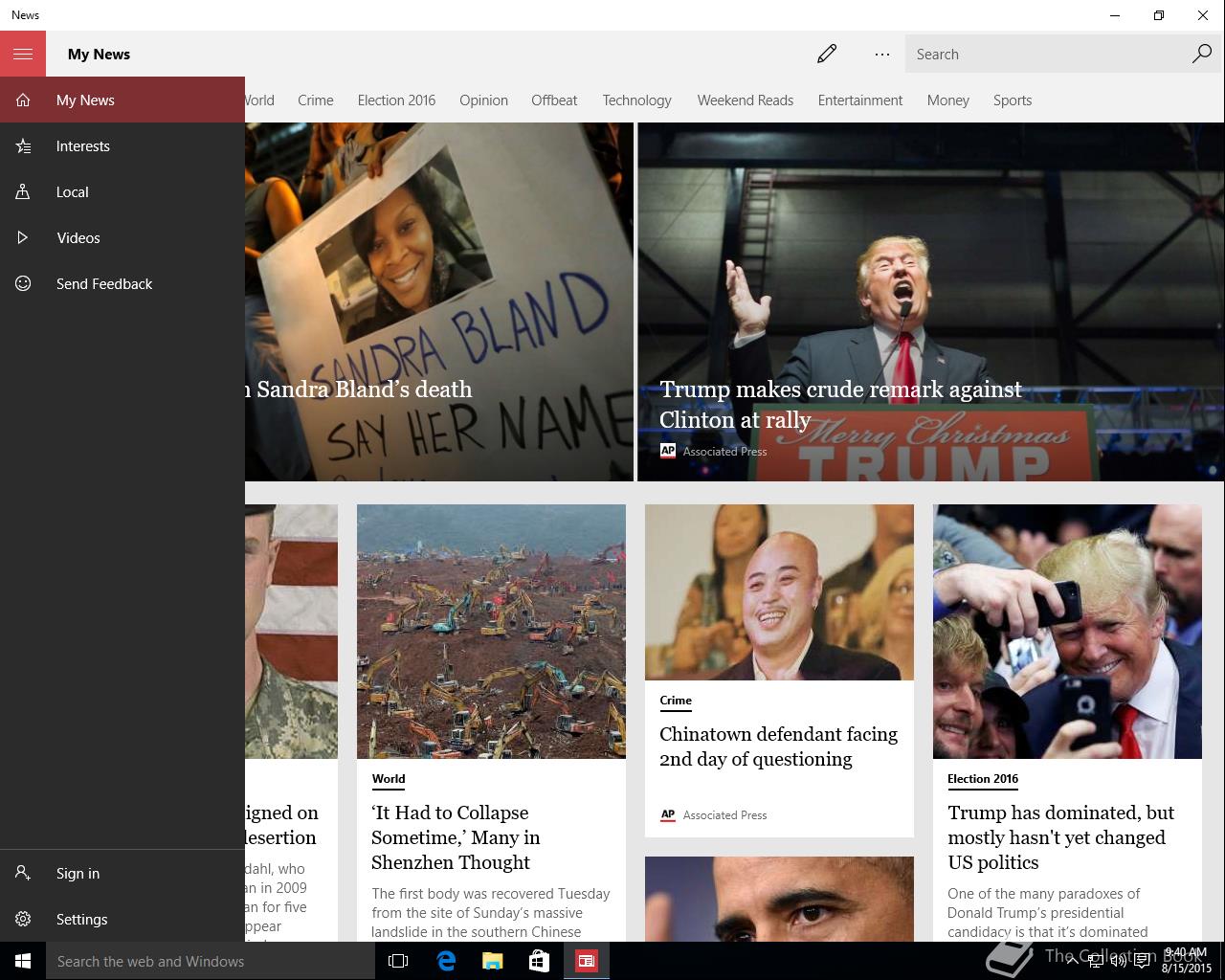Switch to the Technology tab

pos(636,100)
